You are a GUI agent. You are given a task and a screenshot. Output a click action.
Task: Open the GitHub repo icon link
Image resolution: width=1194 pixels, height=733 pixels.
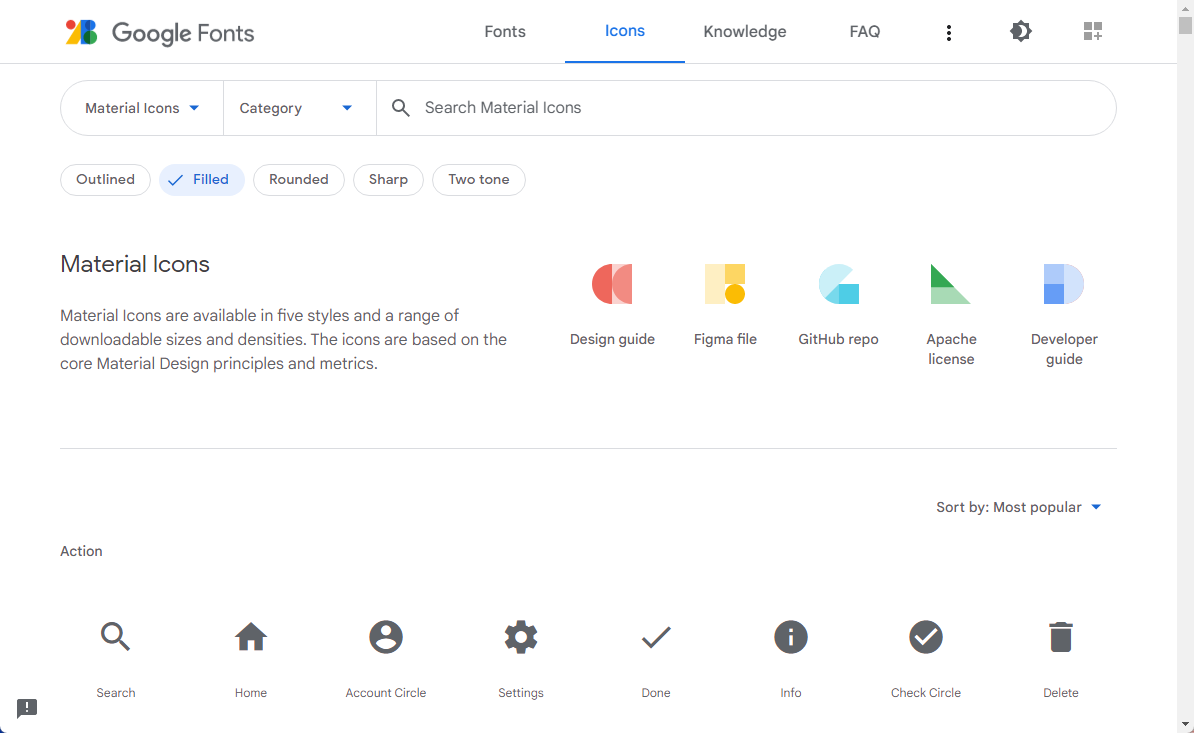tap(838, 284)
